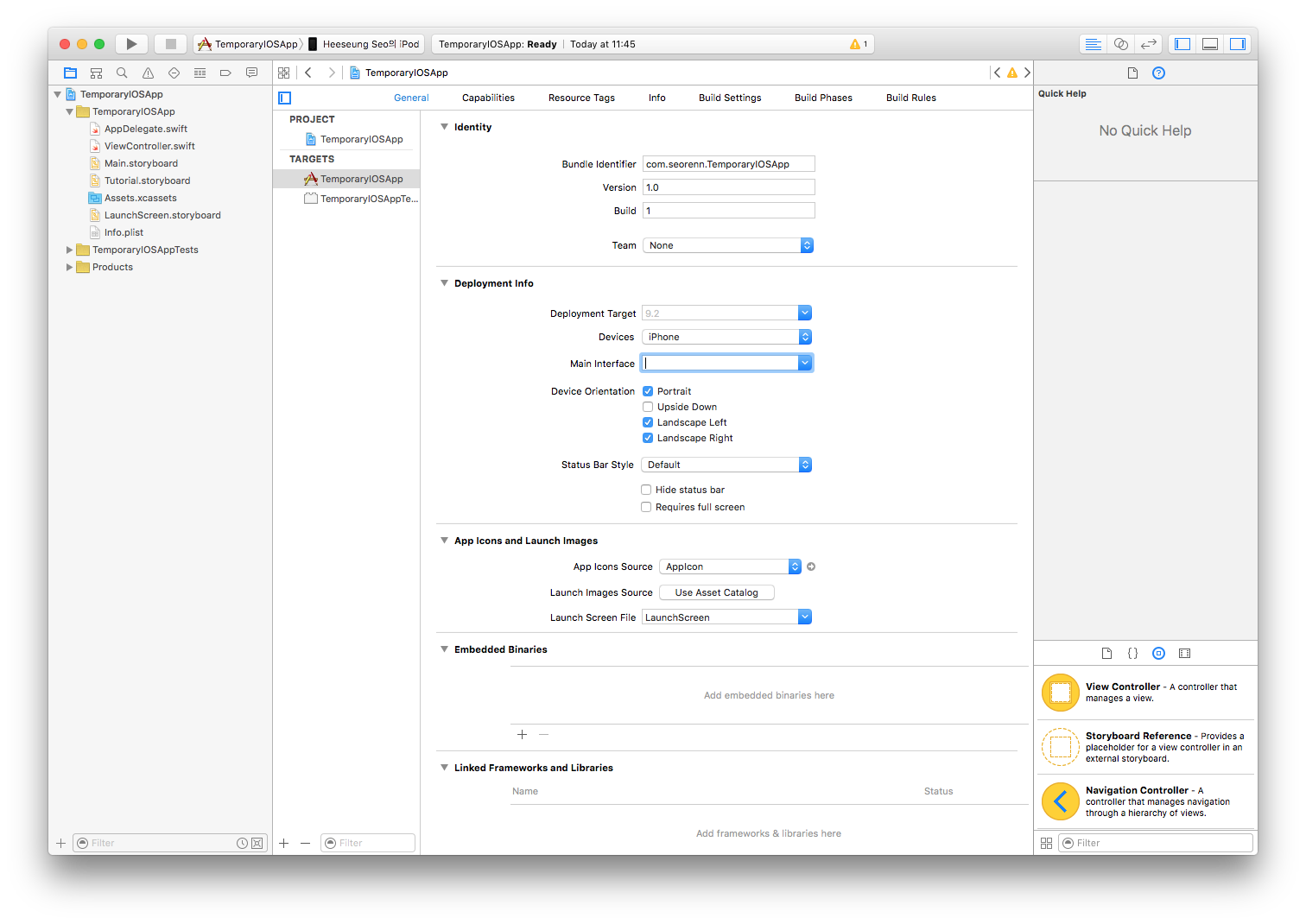
Task: Uncheck Landscape Left orientation
Action: [648, 422]
